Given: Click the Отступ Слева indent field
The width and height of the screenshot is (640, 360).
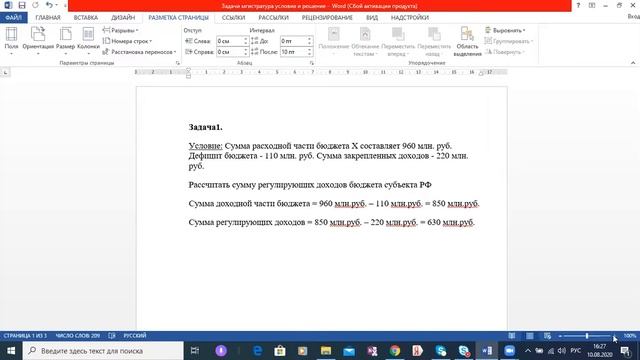Looking at the screenshot, I should coord(230,41).
